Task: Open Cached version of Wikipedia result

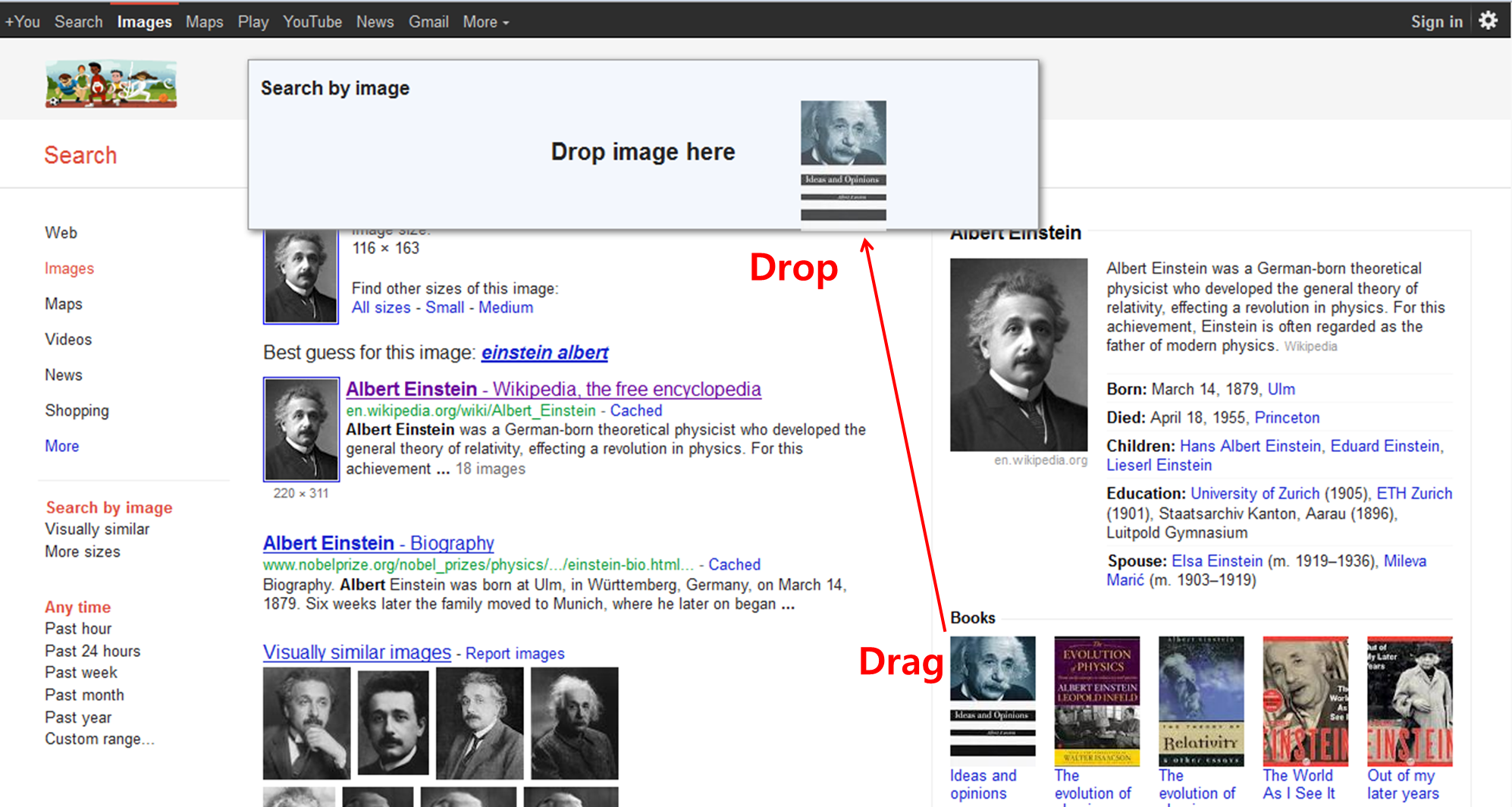Action: tap(636, 411)
